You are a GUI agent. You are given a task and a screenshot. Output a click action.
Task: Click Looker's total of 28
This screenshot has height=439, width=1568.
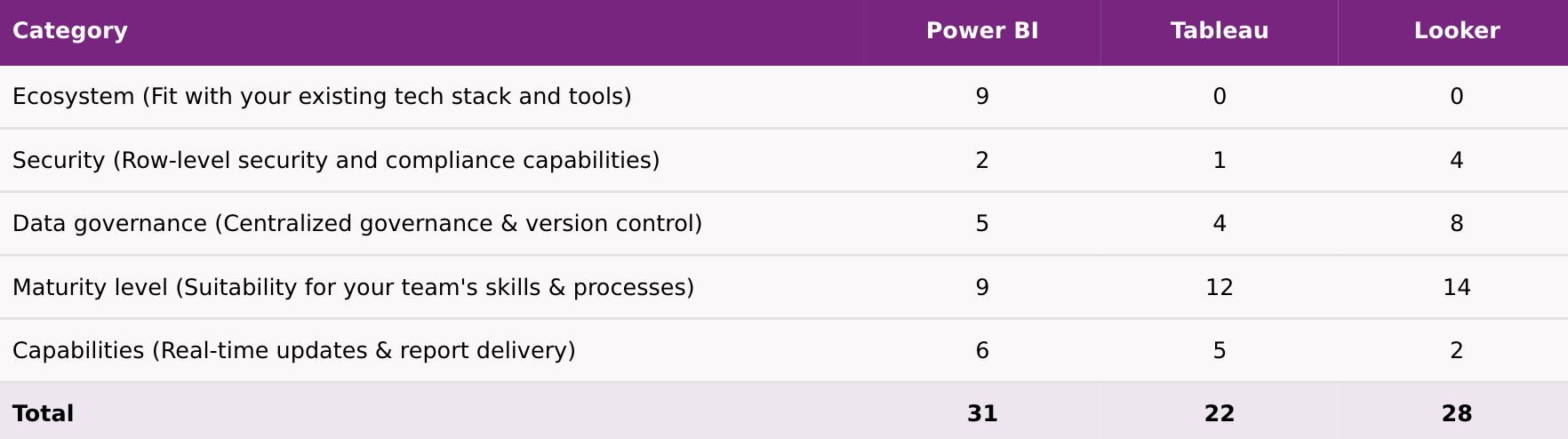coord(1457,414)
